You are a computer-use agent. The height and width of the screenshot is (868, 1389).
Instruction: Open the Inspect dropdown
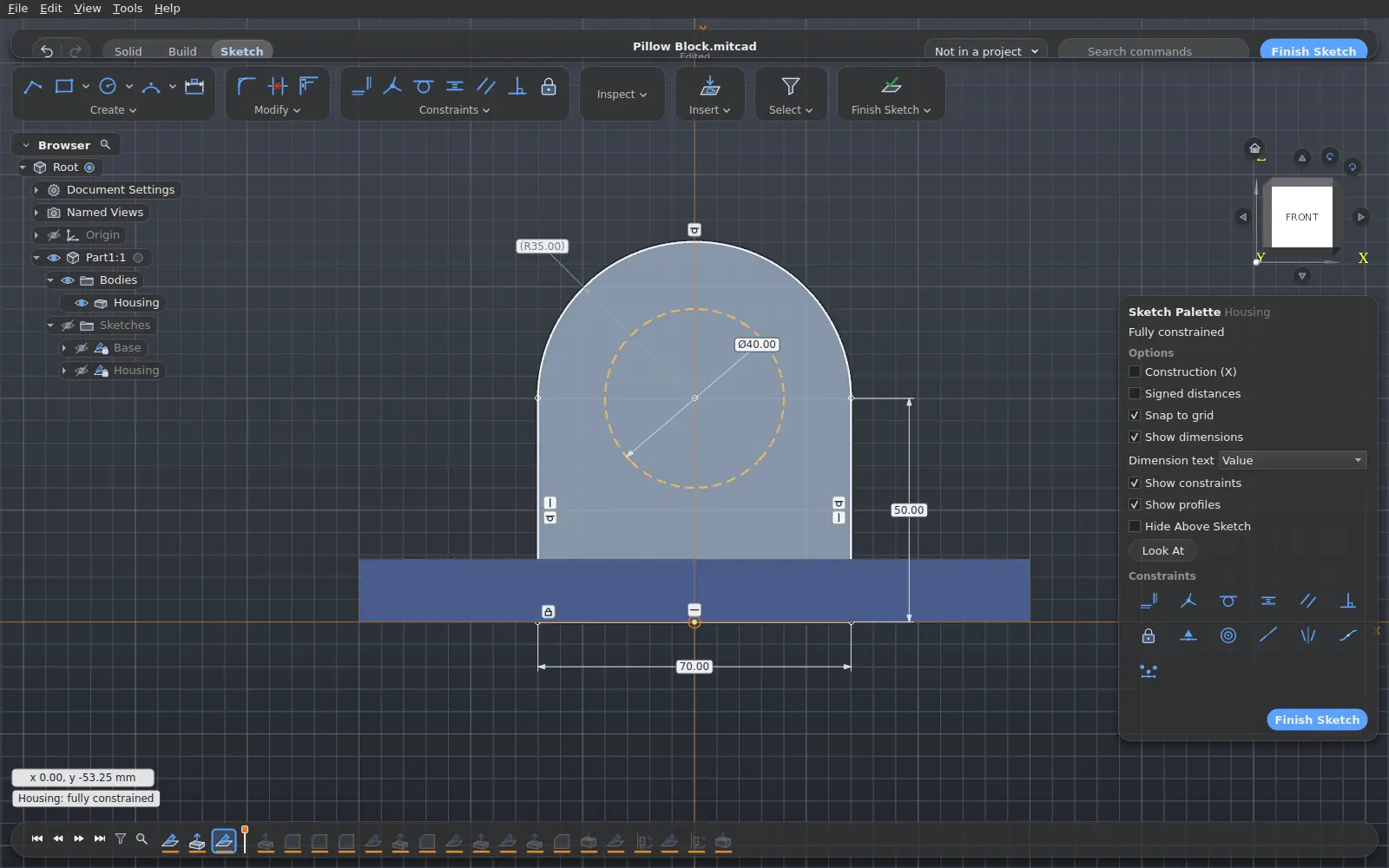coord(622,94)
